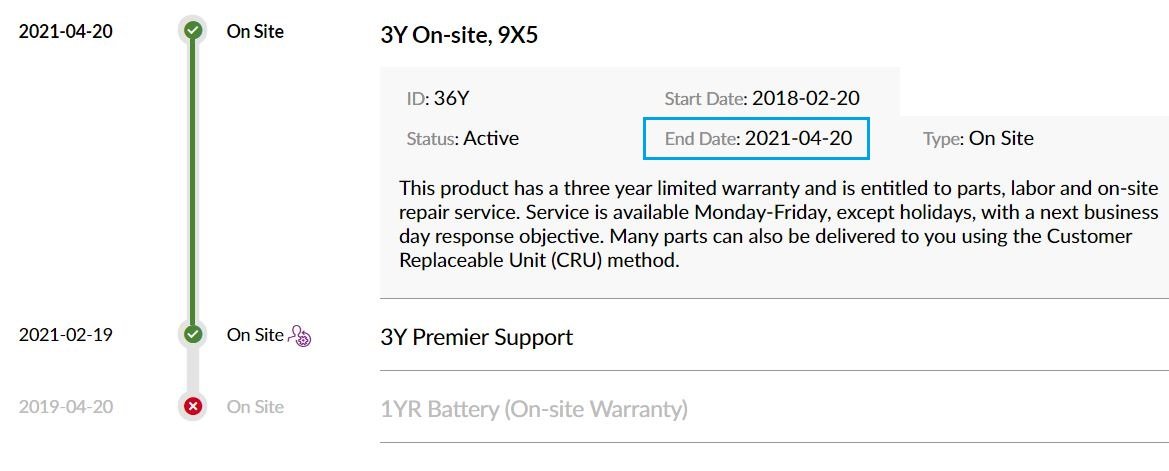
Task: Expand the 3Y Premier Support entry
Action: (x=476, y=337)
